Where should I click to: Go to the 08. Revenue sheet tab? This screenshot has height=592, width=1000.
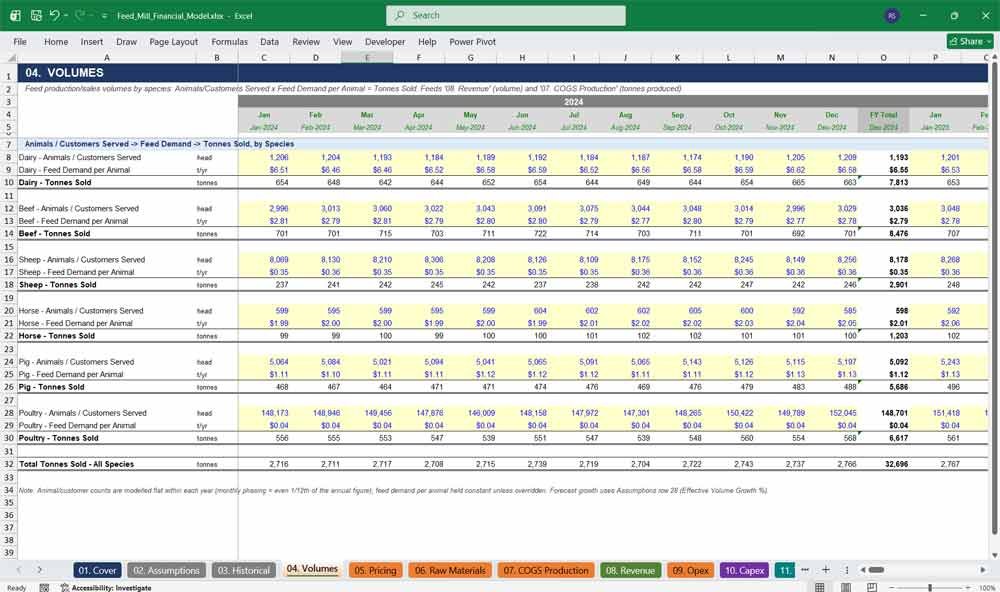coord(630,570)
